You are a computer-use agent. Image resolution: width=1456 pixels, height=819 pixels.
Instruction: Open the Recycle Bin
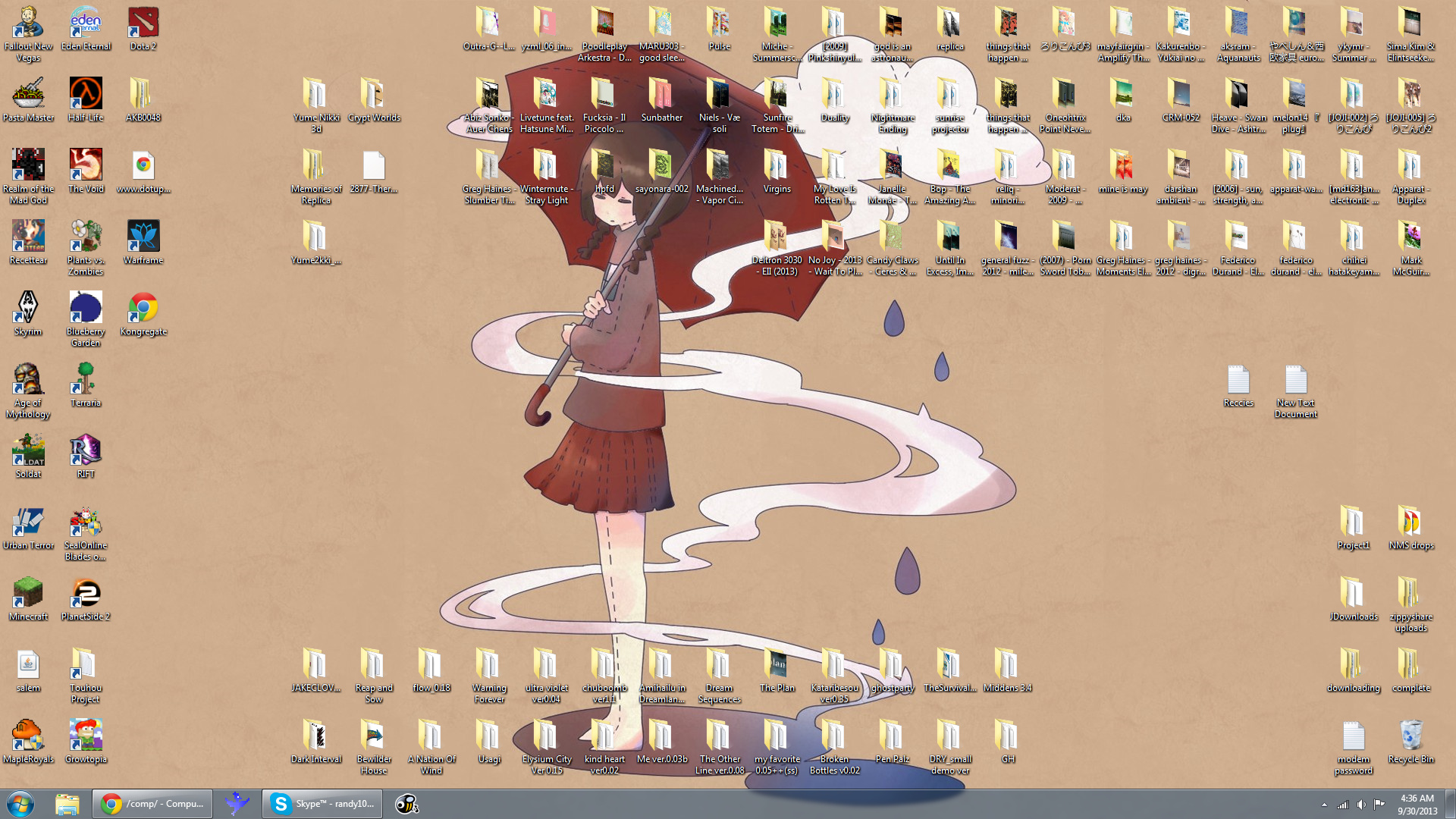1411,742
